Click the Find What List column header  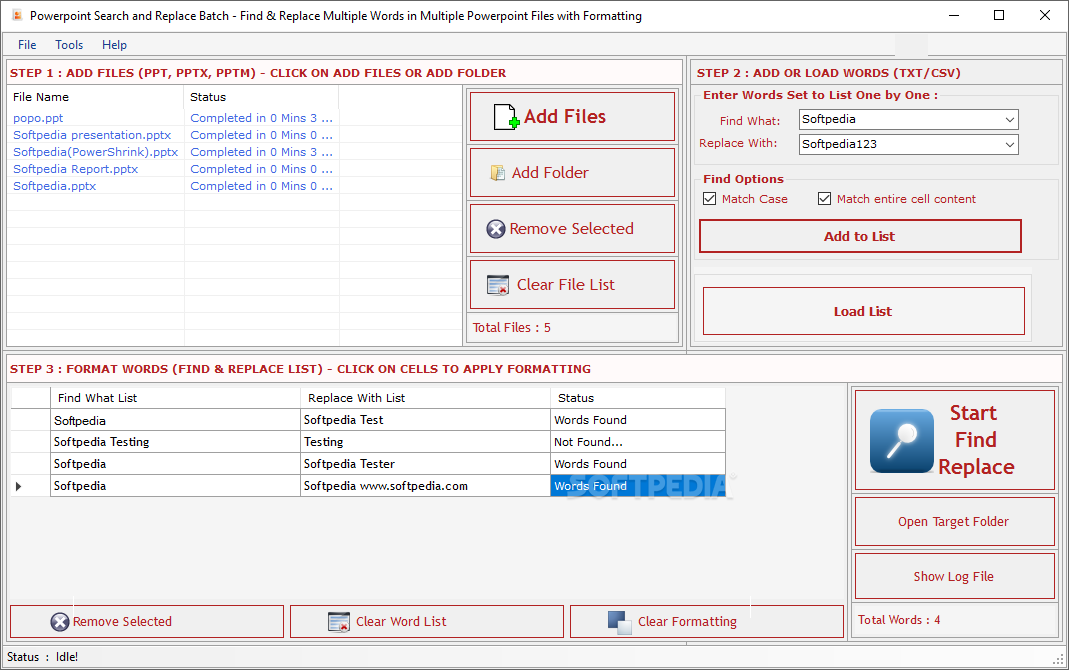175,398
